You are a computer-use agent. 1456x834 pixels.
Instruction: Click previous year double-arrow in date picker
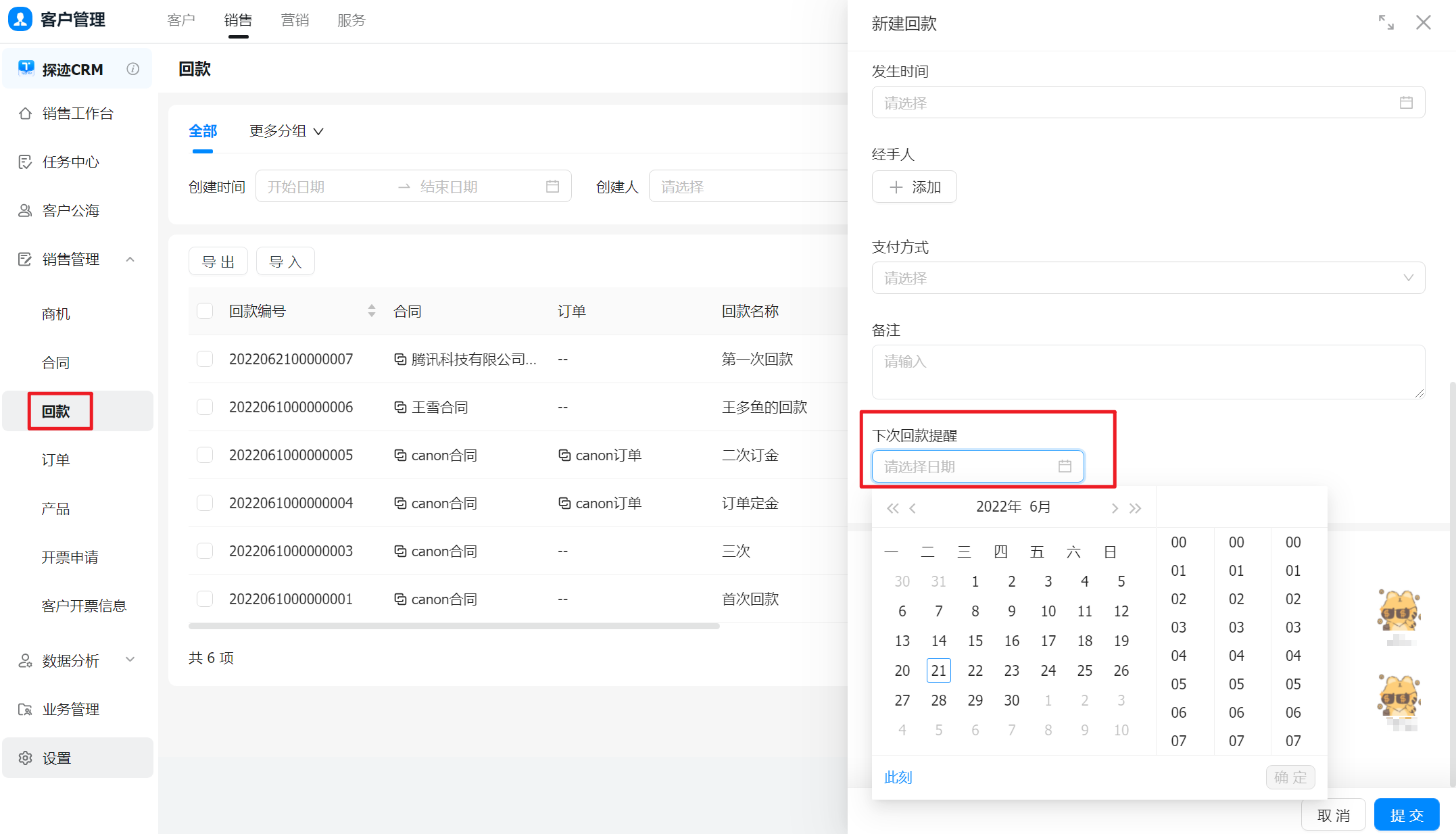pyautogui.click(x=892, y=508)
